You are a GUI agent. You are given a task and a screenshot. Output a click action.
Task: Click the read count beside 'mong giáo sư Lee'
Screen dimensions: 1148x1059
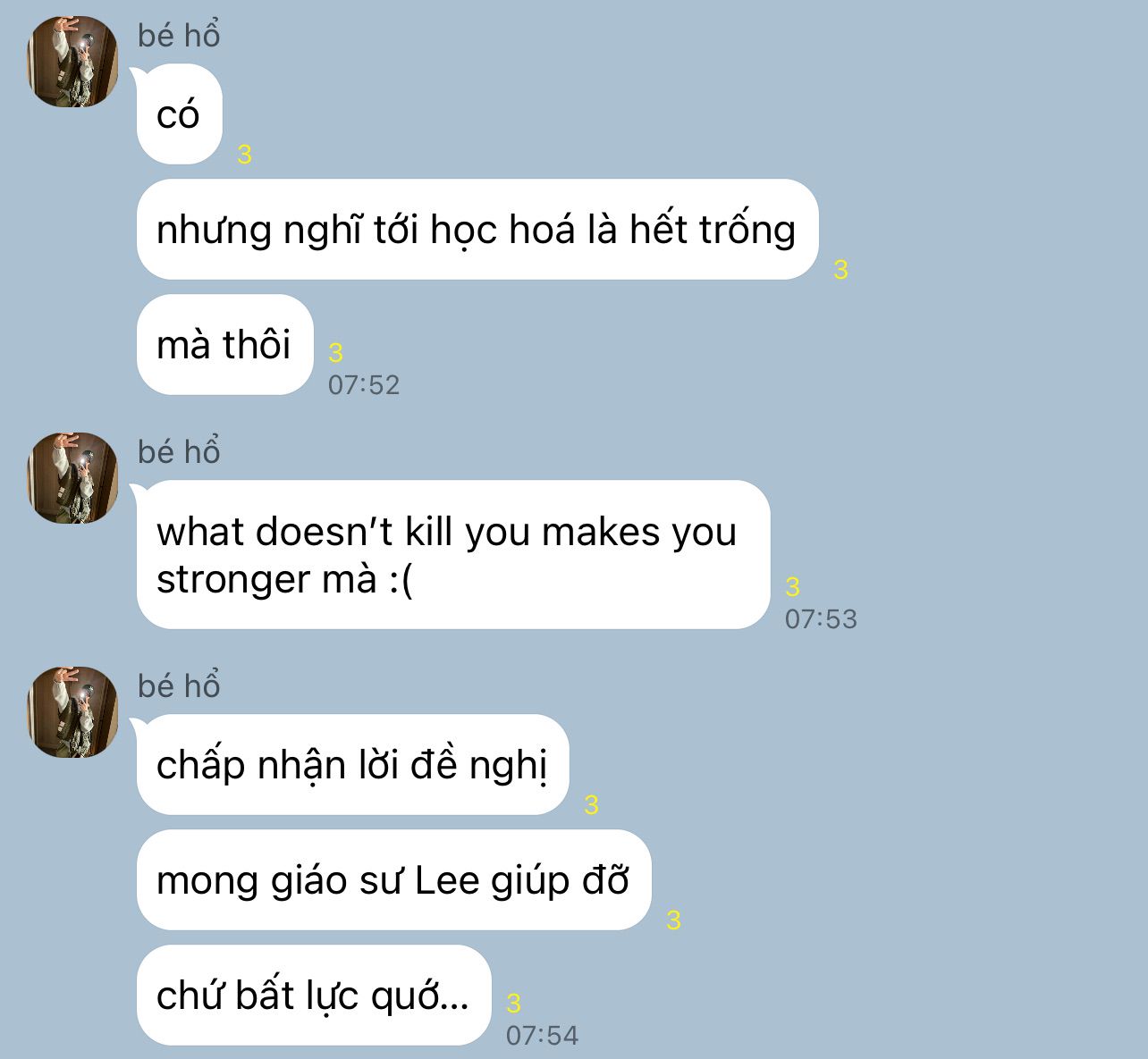click(674, 920)
